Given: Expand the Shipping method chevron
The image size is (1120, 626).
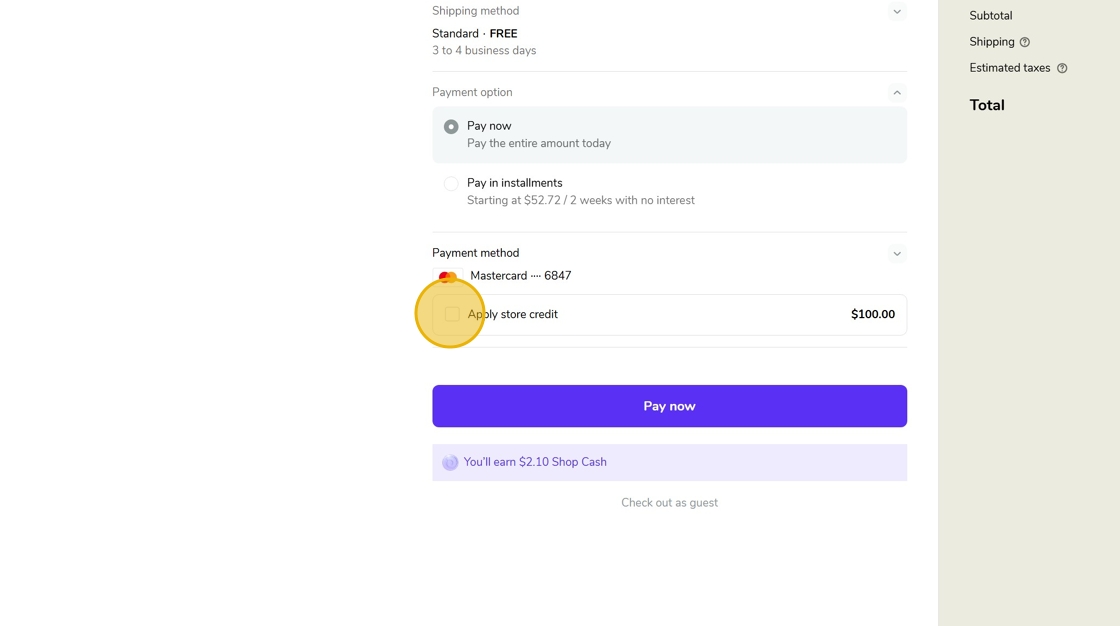Looking at the screenshot, I should point(897,12).
